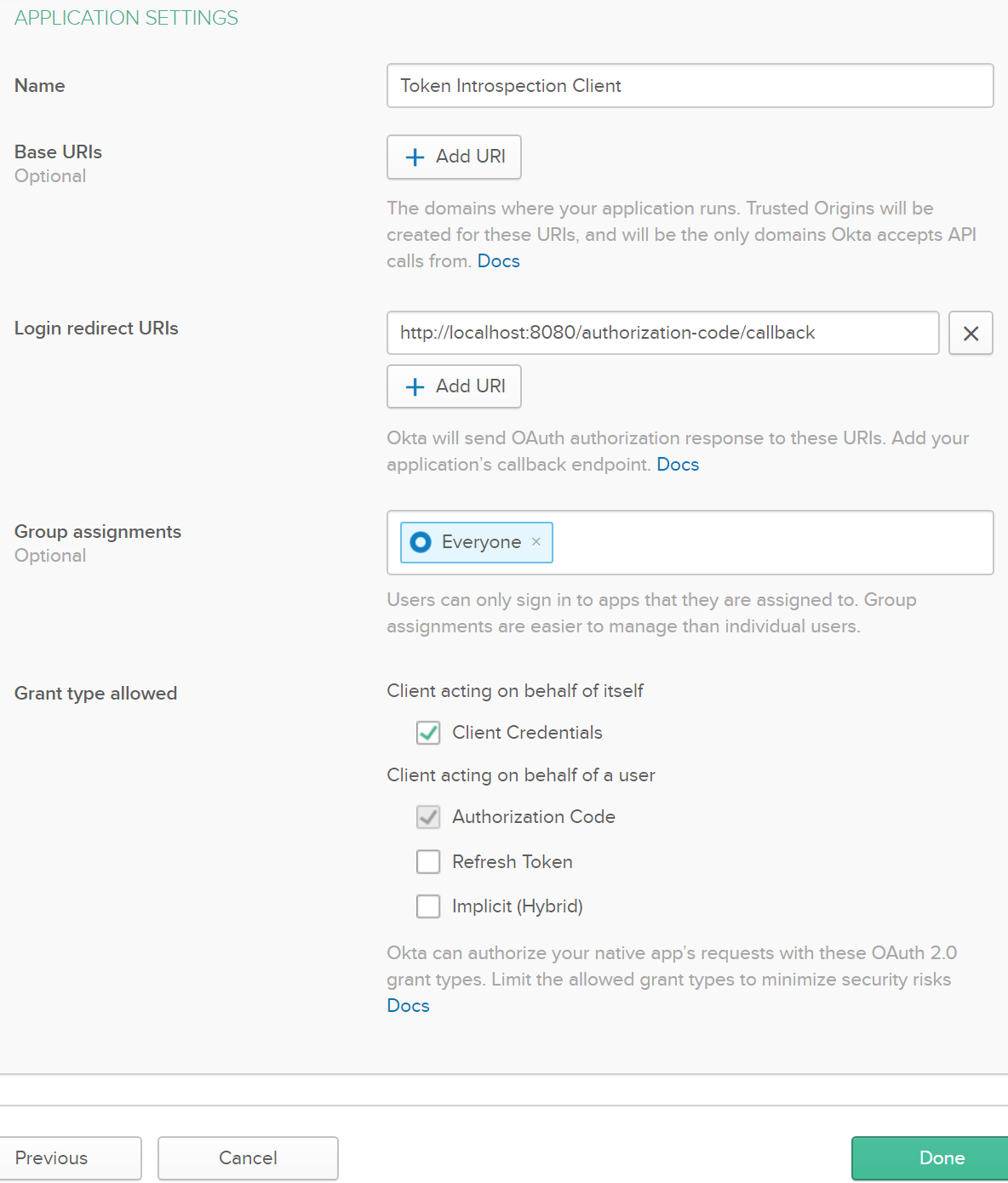Image resolution: width=1008 pixels, height=1183 pixels.
Task: Uncheck the Client Credentials checkbox
Action: pos(428,733)
